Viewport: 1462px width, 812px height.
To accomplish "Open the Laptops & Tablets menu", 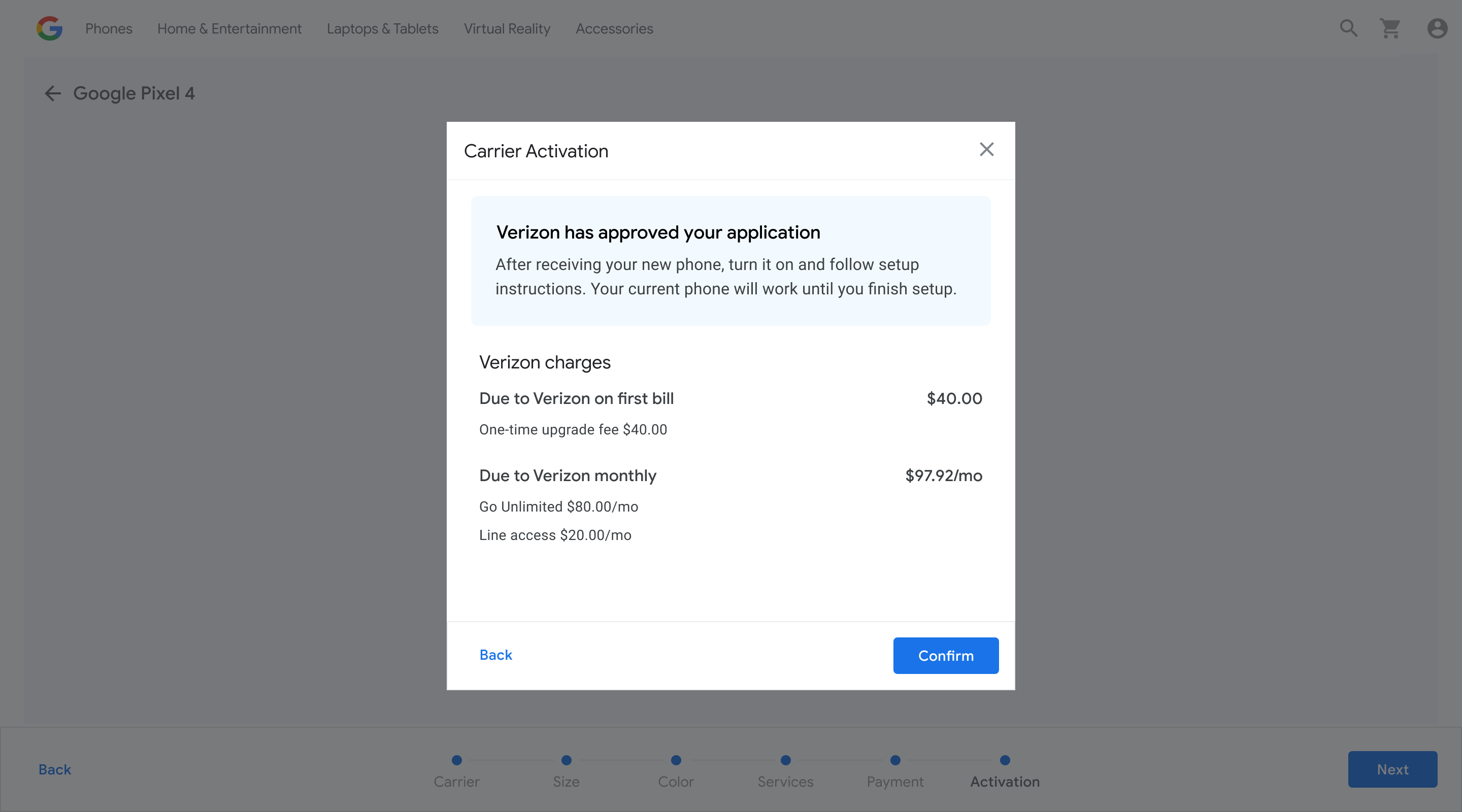I will coord(383,28).
